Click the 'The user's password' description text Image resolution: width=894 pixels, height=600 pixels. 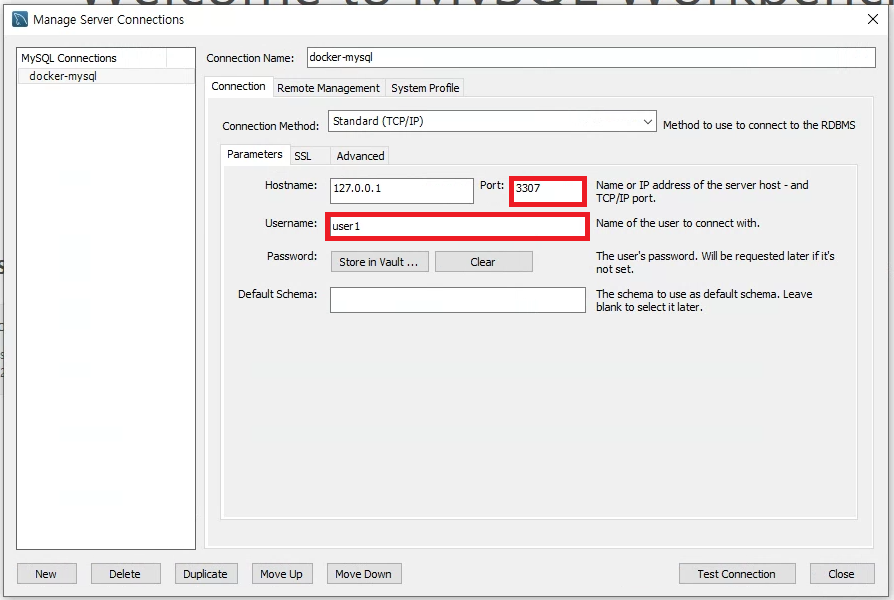click(715, 262)
